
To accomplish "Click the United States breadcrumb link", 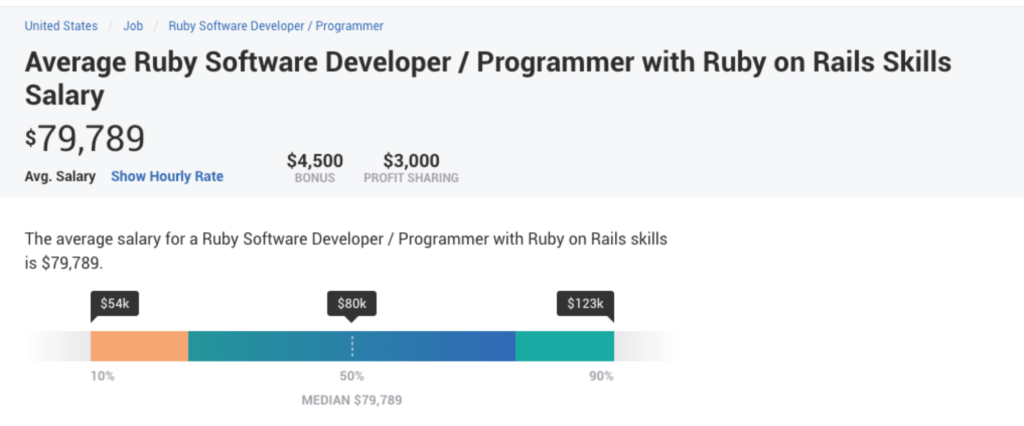I will 61,26.
